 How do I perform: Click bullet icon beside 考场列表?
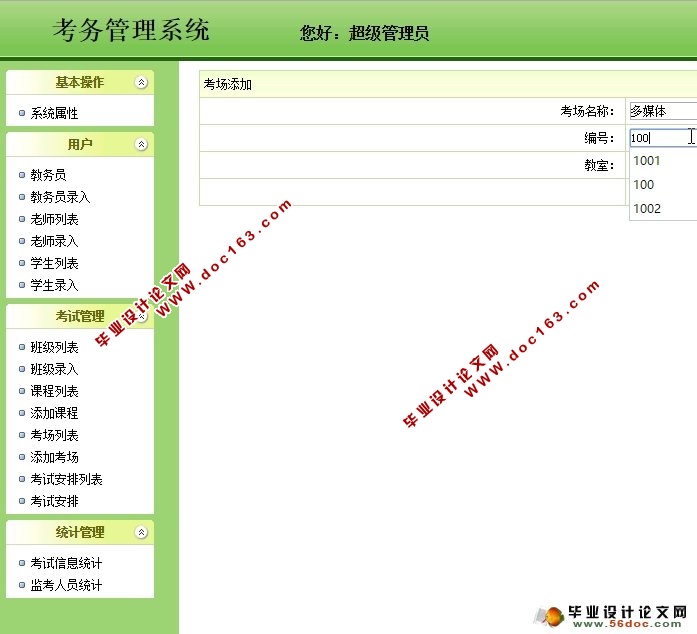21,435
